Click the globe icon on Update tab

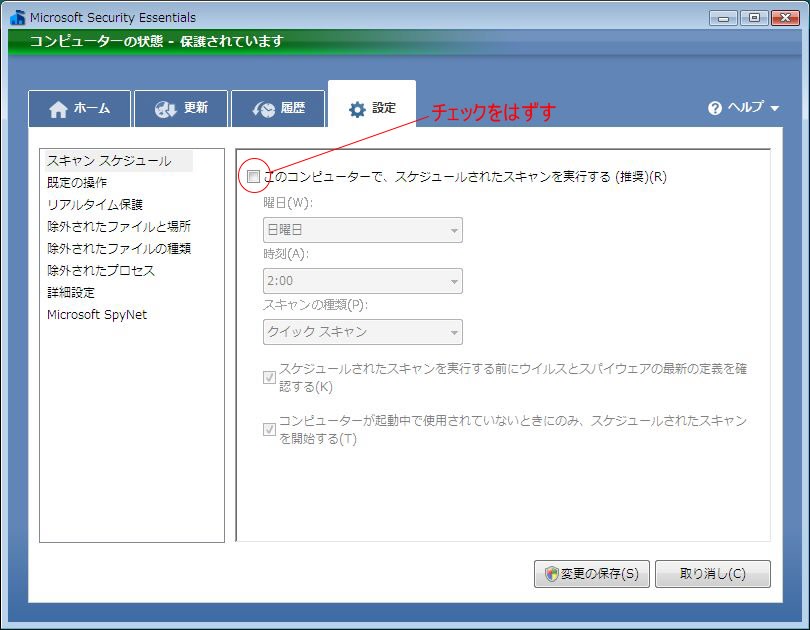tap(165, 109)
